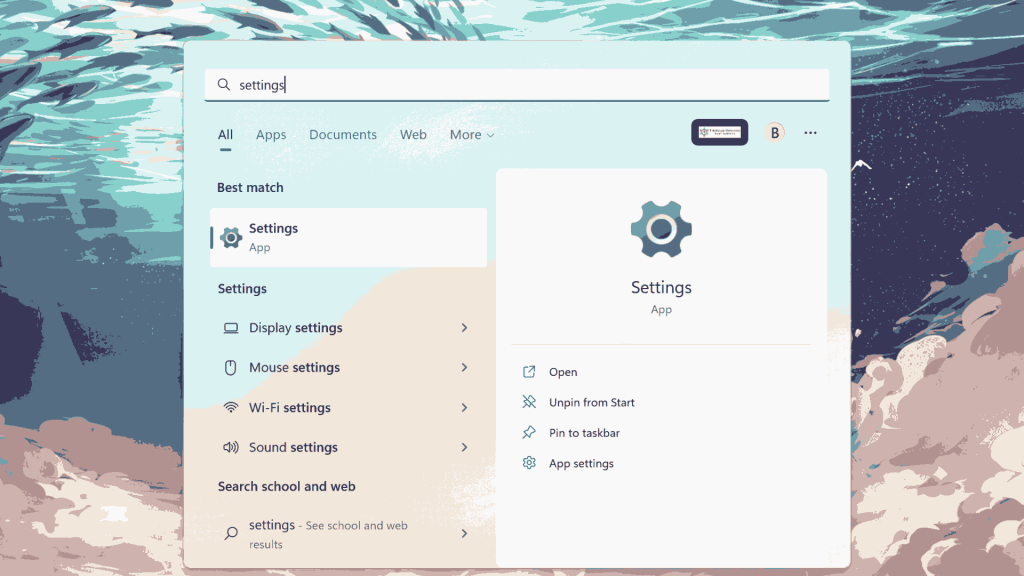Open the B user account avatar
This screenshot has height=576, width=1024.
coord(775,133)
